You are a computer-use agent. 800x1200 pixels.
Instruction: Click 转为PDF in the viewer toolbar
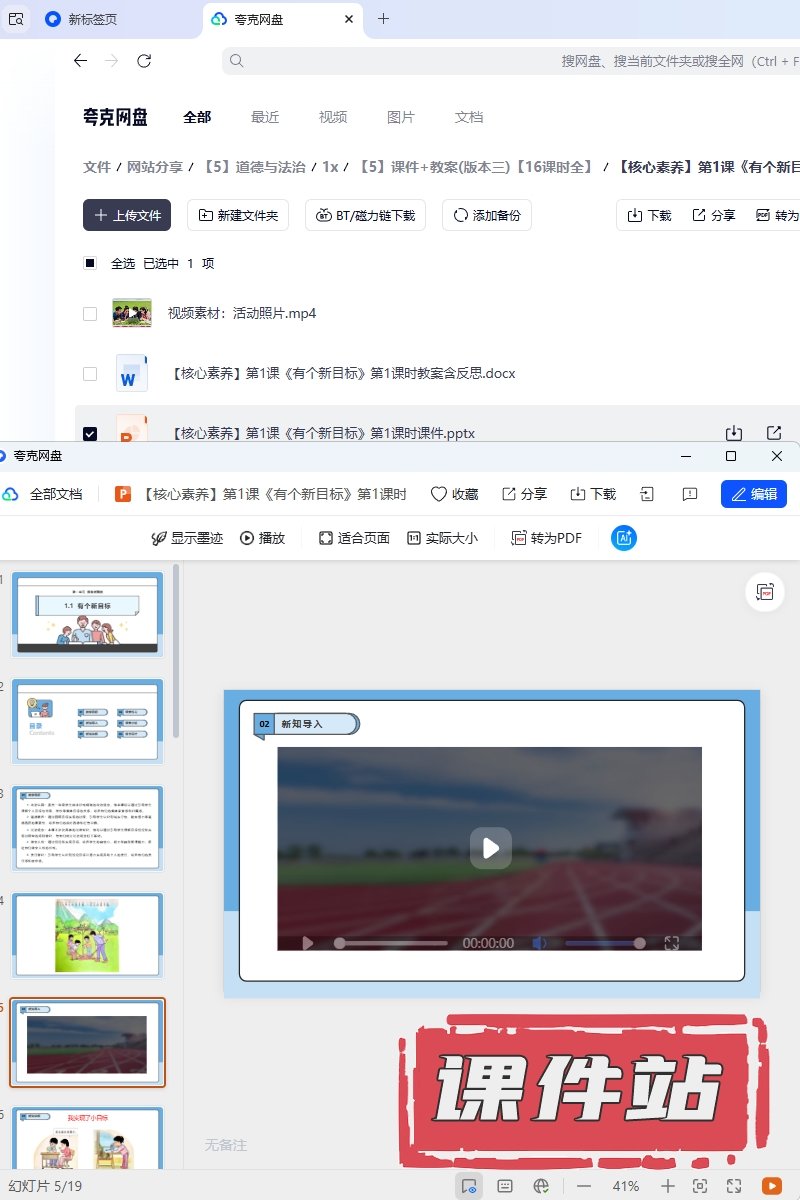(x=546, y=538)
